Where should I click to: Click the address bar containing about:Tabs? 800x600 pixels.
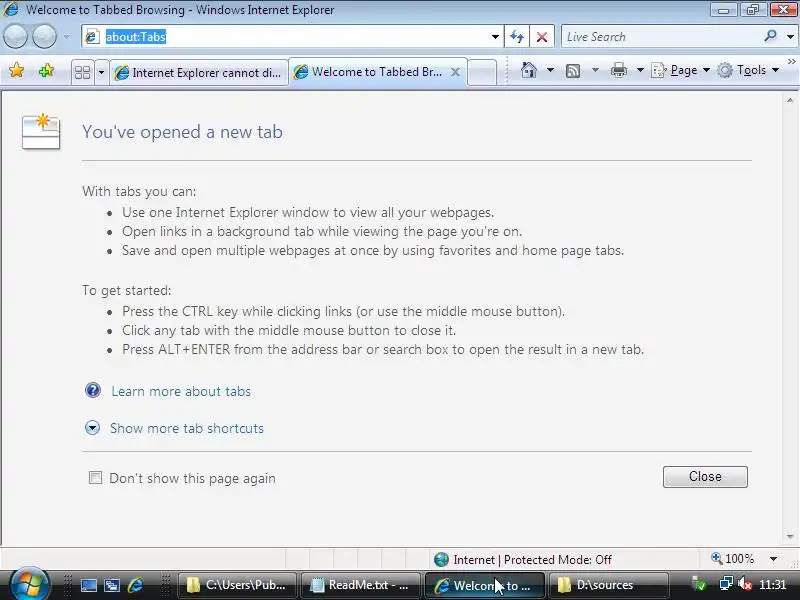click(292, 37)
